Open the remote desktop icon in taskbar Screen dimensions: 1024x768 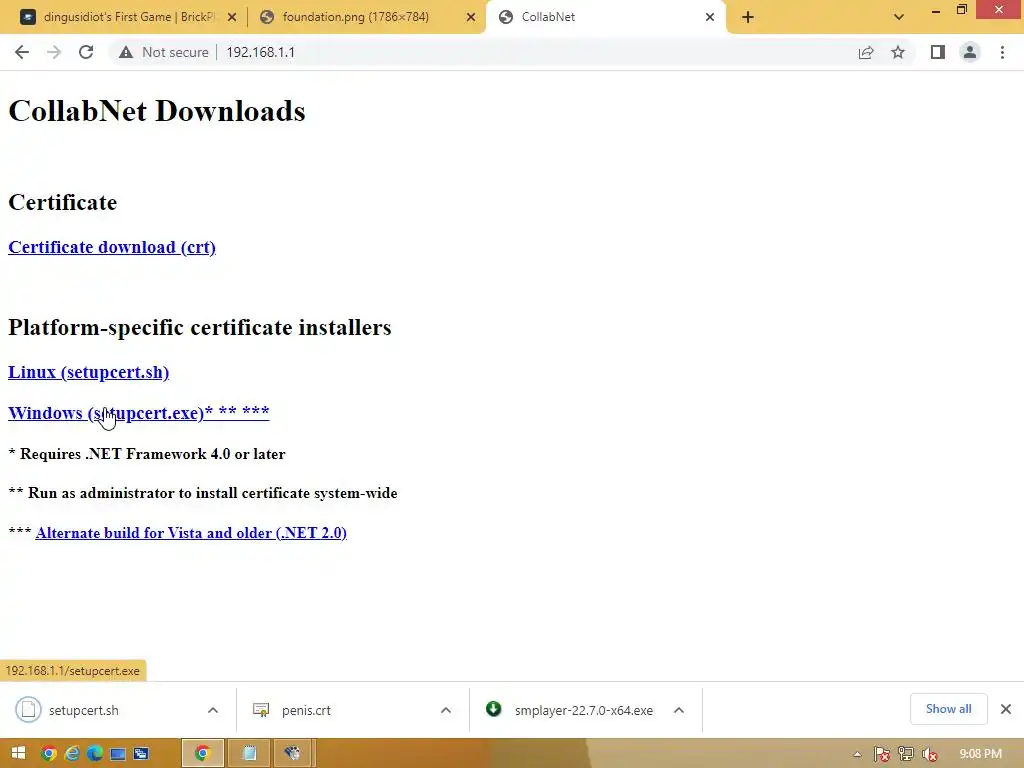tap(141, 754)
